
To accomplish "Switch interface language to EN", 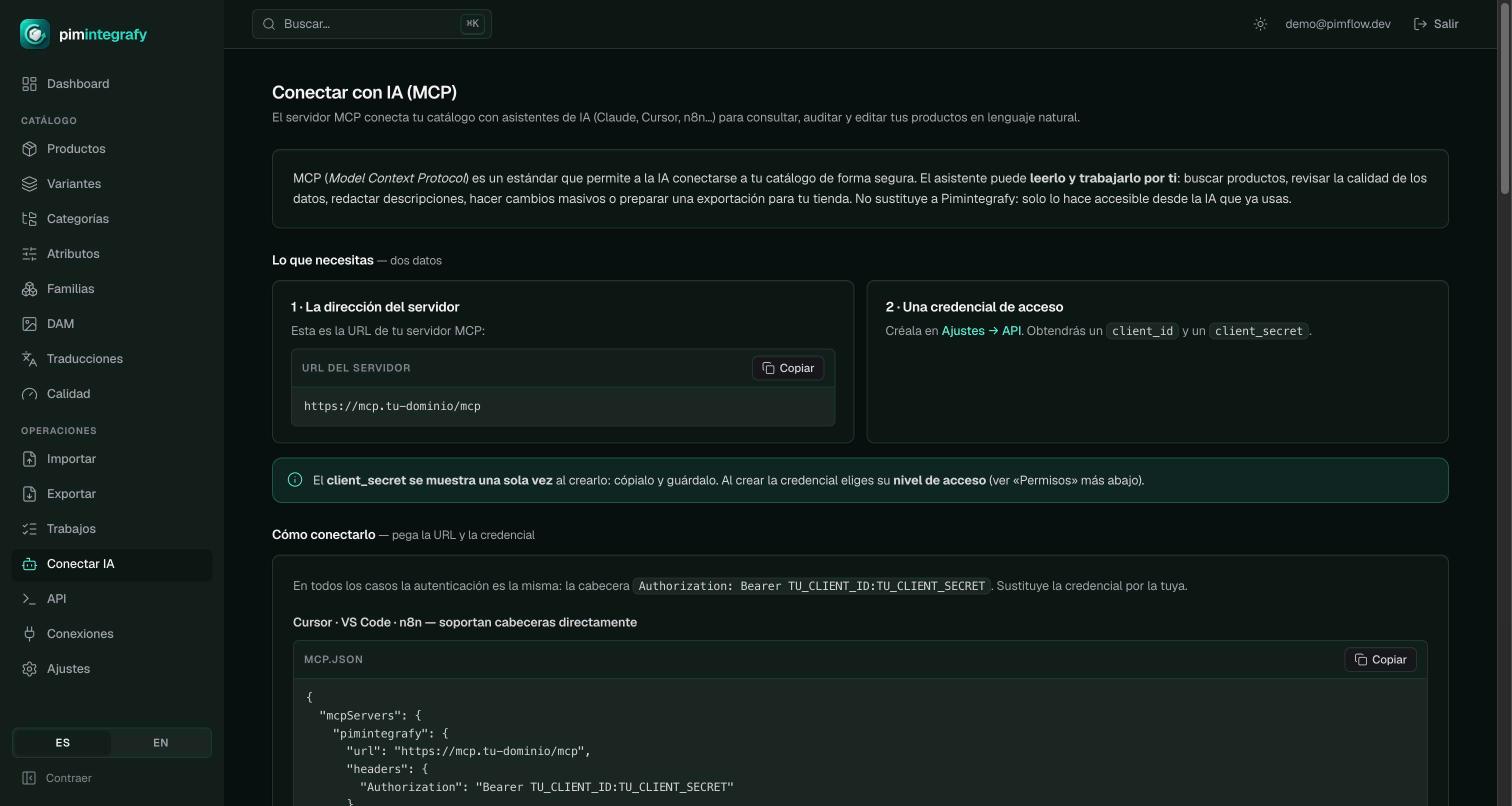I will [x=160, y=743].
